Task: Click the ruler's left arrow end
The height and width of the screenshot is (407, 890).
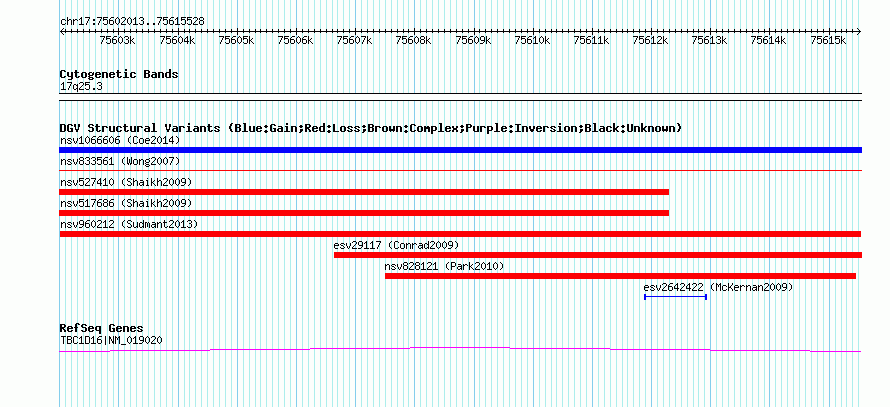Action: click(x=62, y=32)
